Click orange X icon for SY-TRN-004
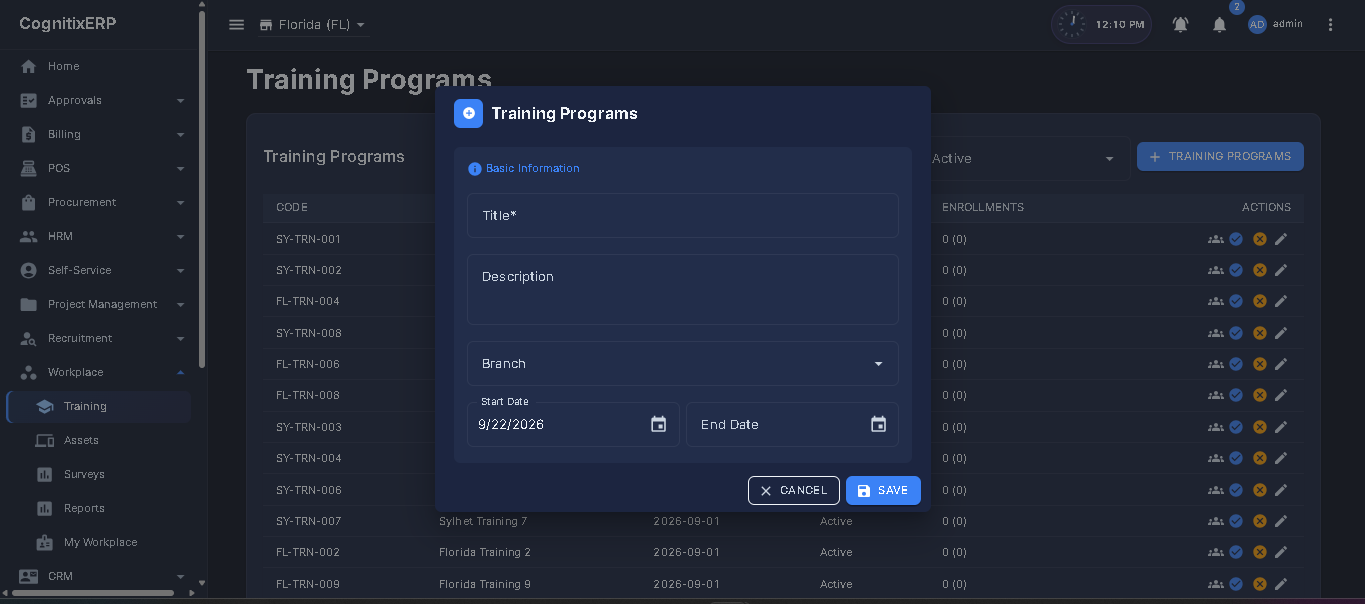The height and width of the screenshot is (604, 1365). (1260, 458)
